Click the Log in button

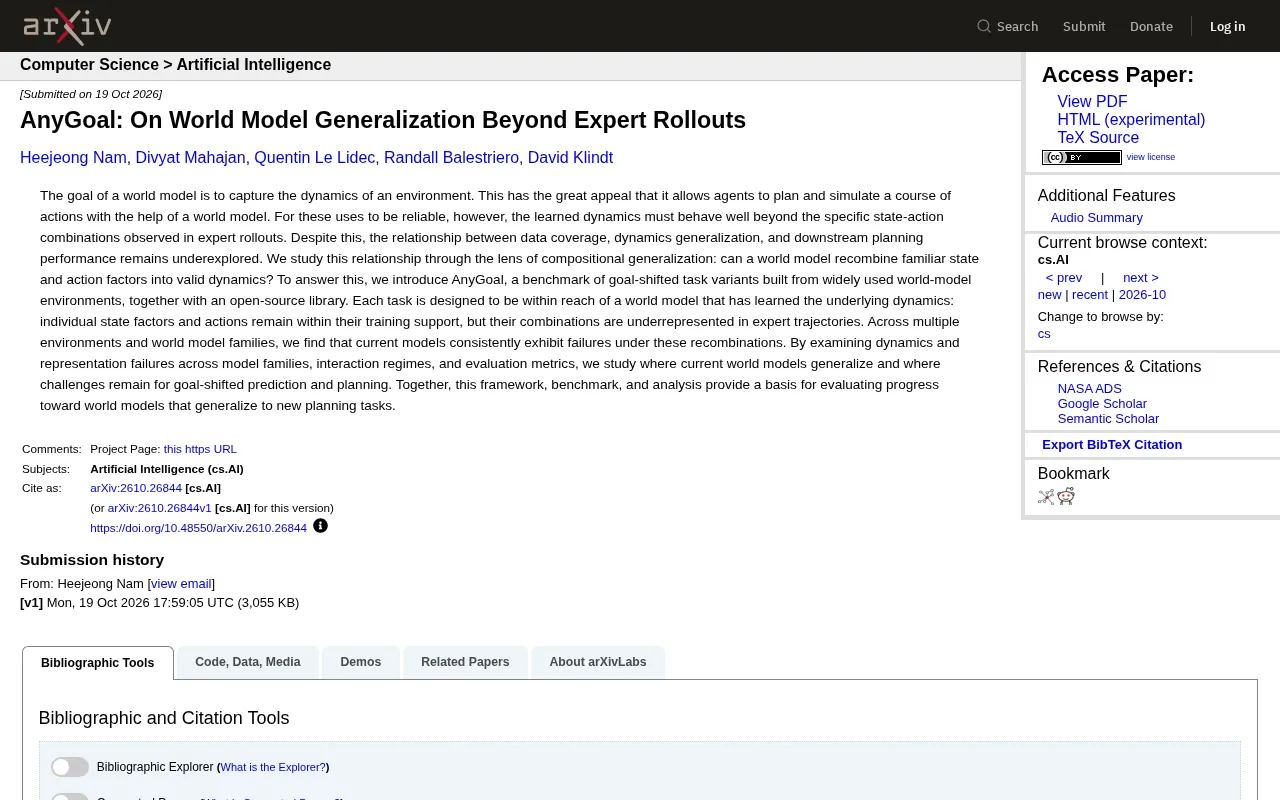(1228, 26)
